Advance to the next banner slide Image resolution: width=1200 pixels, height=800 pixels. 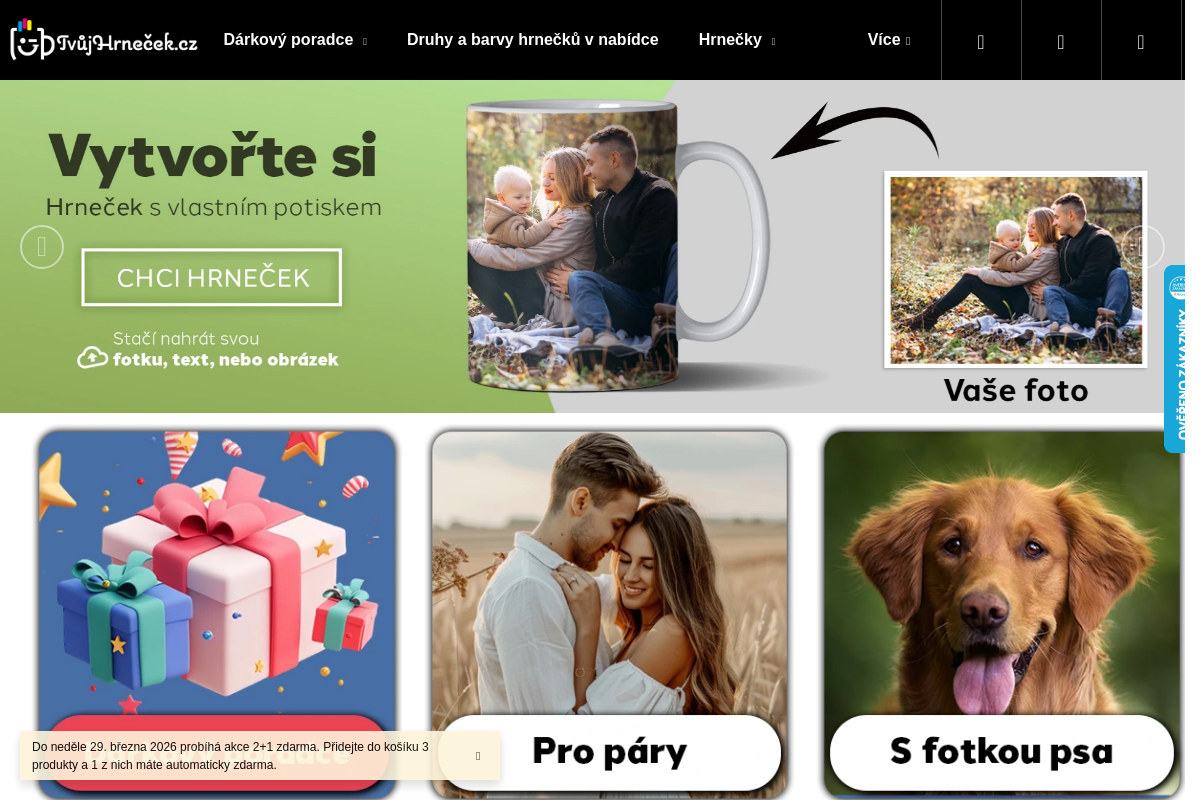click(x=1143, y=247)
